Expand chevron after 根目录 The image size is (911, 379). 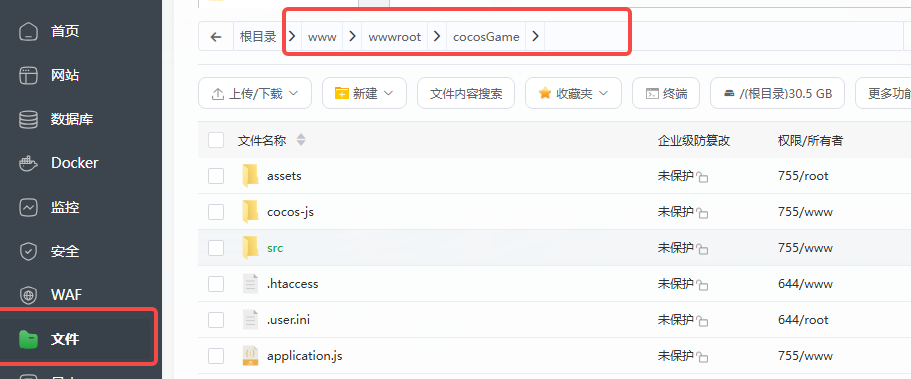click(292, 37)
